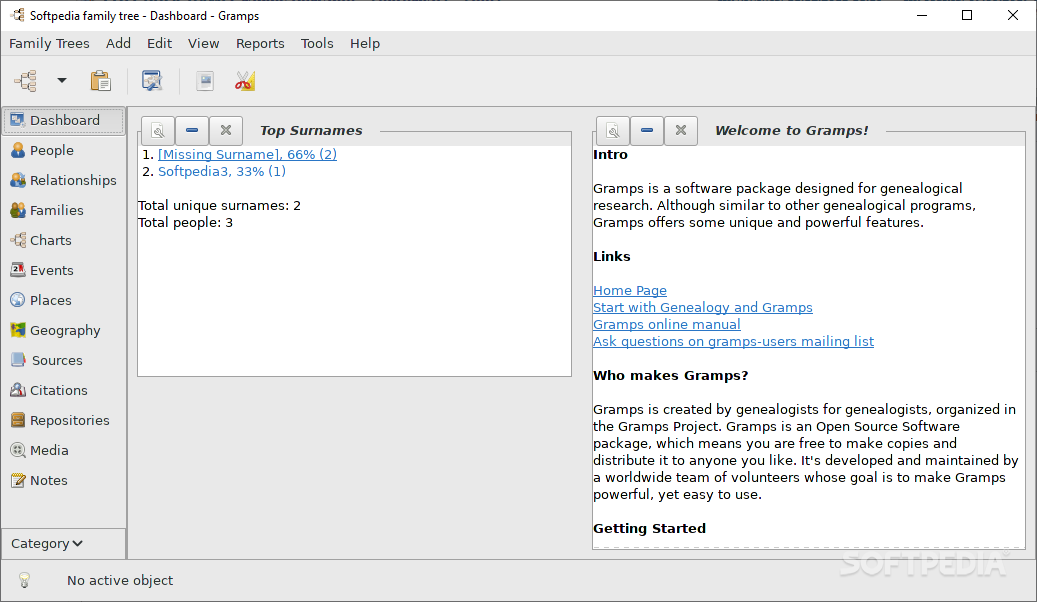Open the recent family trees dropdown arrow
Screen dimensions: 1037x602
pos(62,81)
